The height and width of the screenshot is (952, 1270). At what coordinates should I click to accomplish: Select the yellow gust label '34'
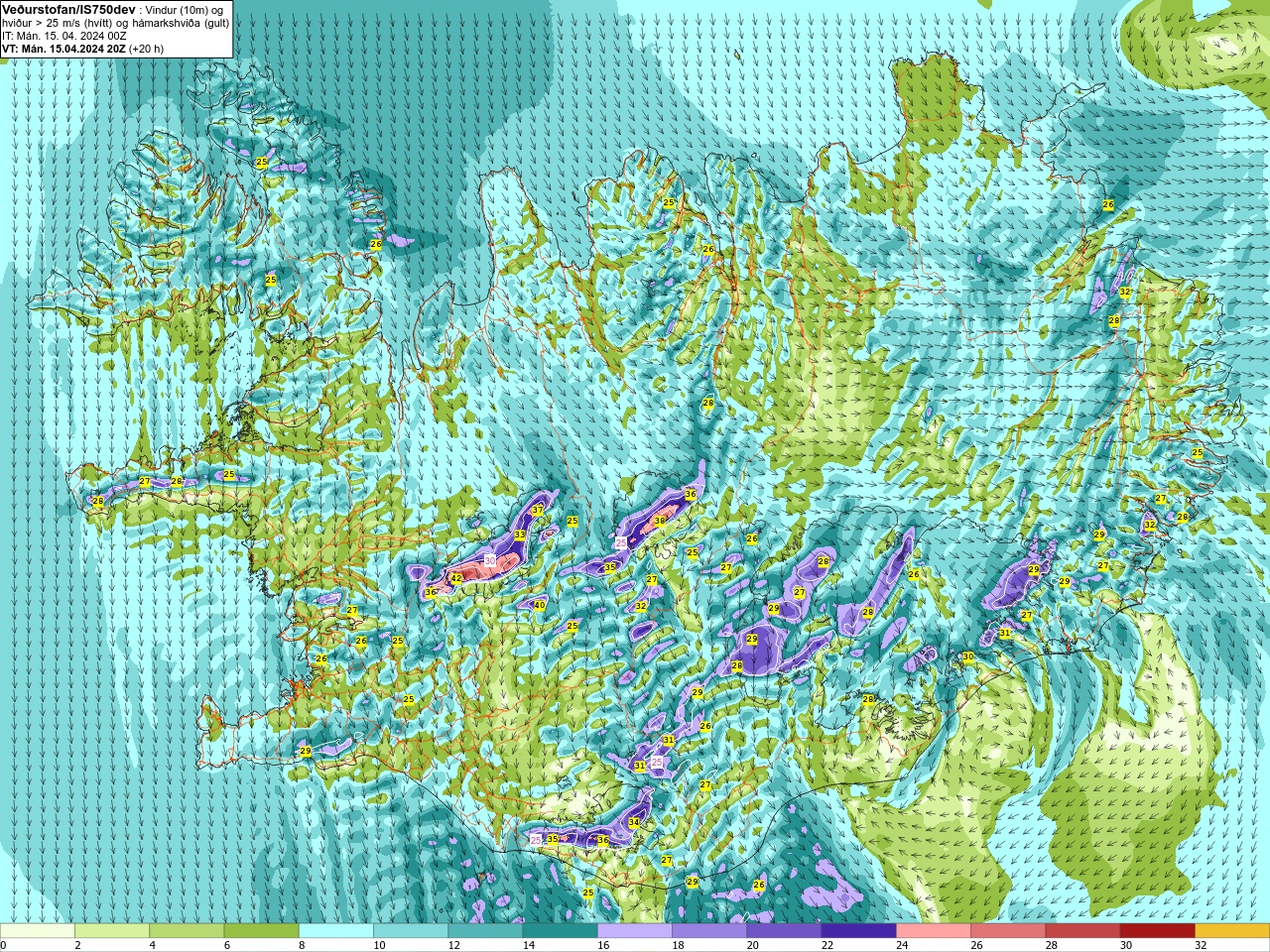point(634,823)
